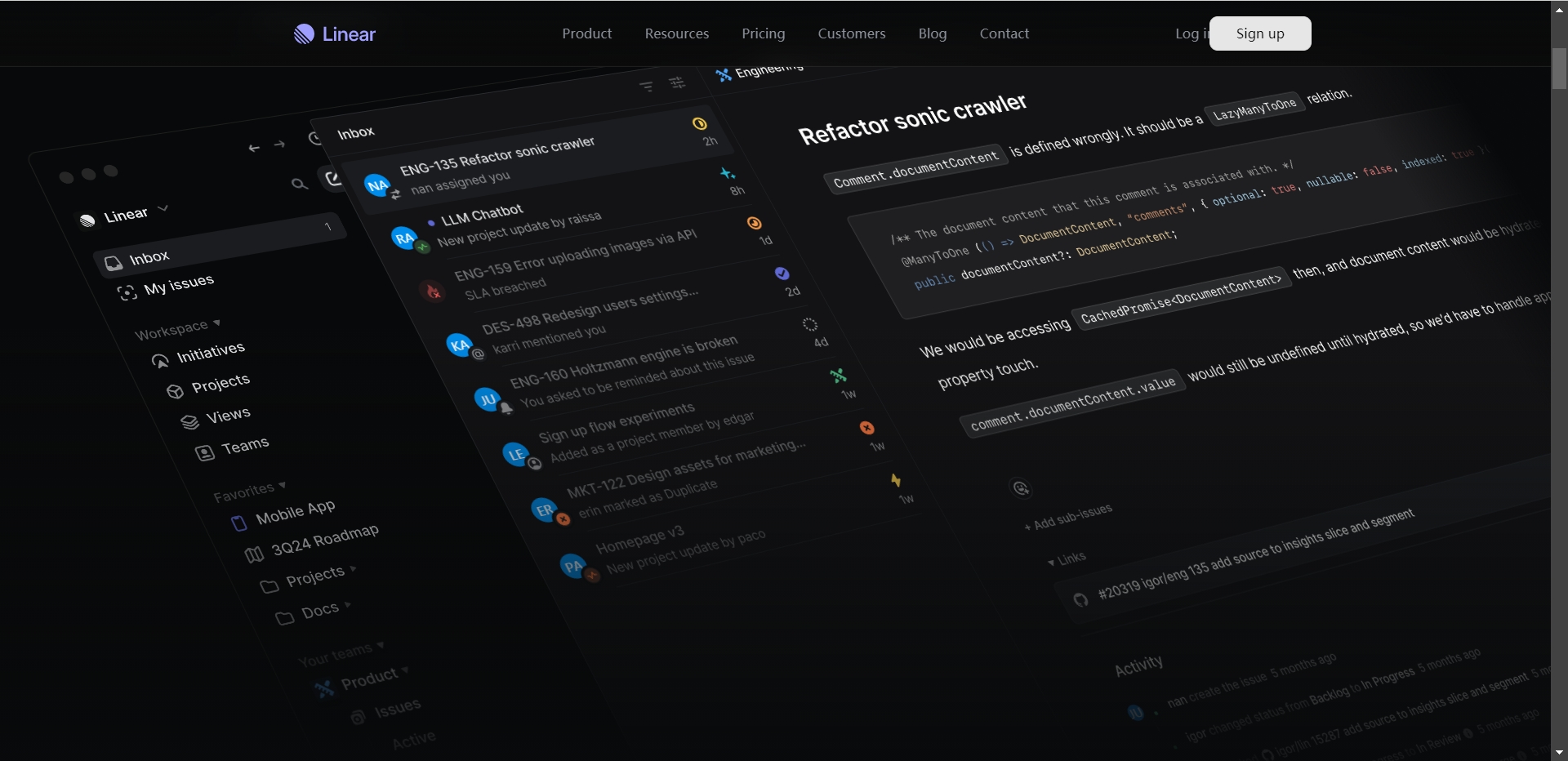This screenshot has height=761, width=1568.
Task: Open the Linear workspace dropdown
Action: tap(124, 216)
